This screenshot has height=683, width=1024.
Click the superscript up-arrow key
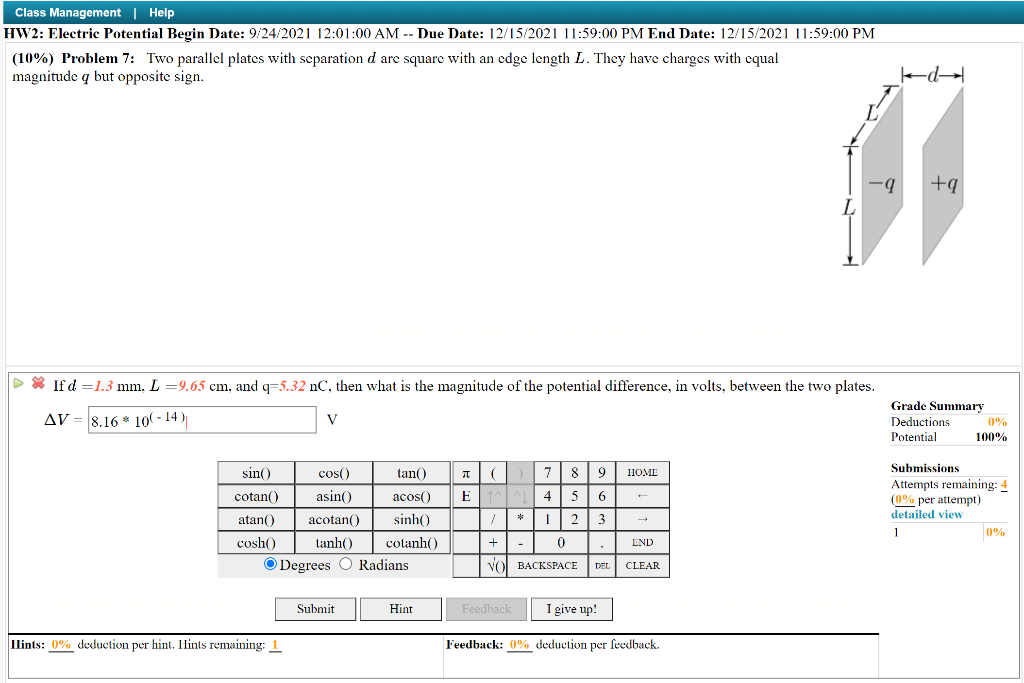pos(494,496)
